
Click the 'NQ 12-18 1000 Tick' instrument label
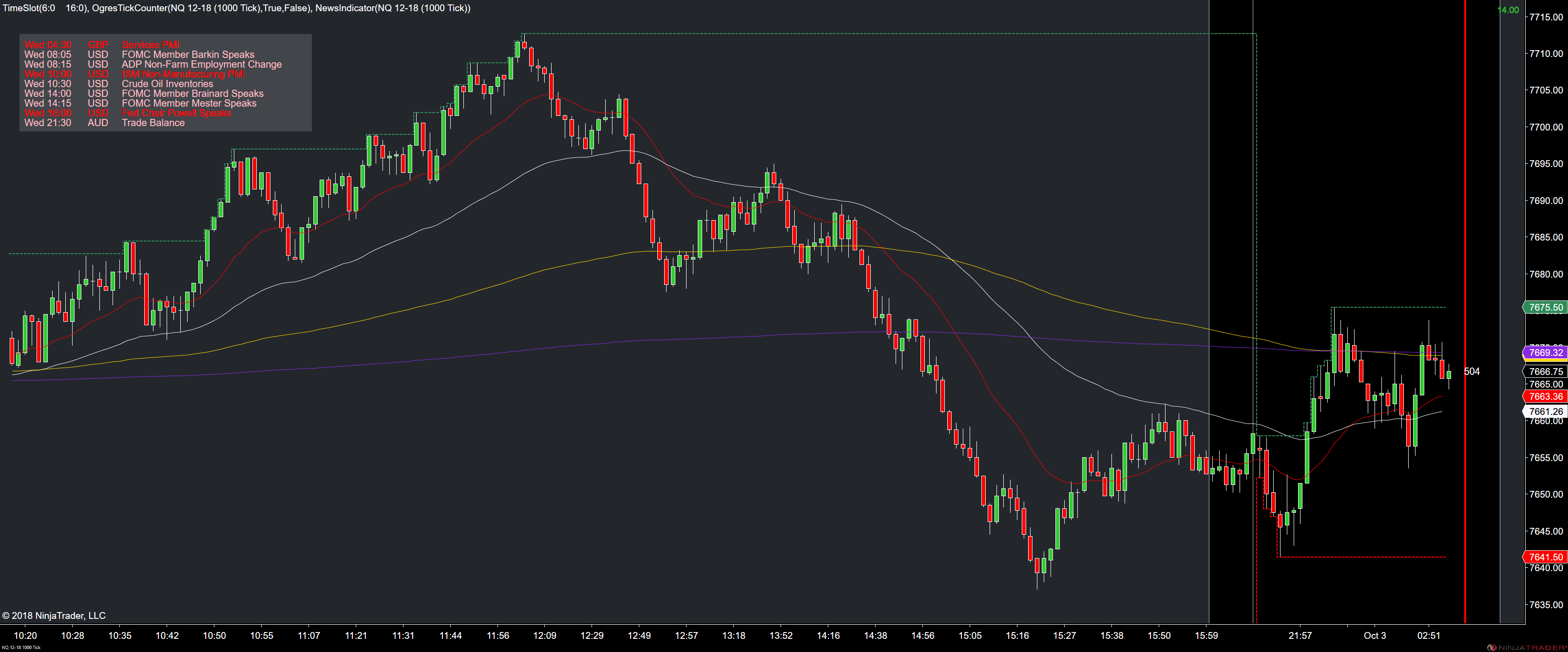coord(20,647)
